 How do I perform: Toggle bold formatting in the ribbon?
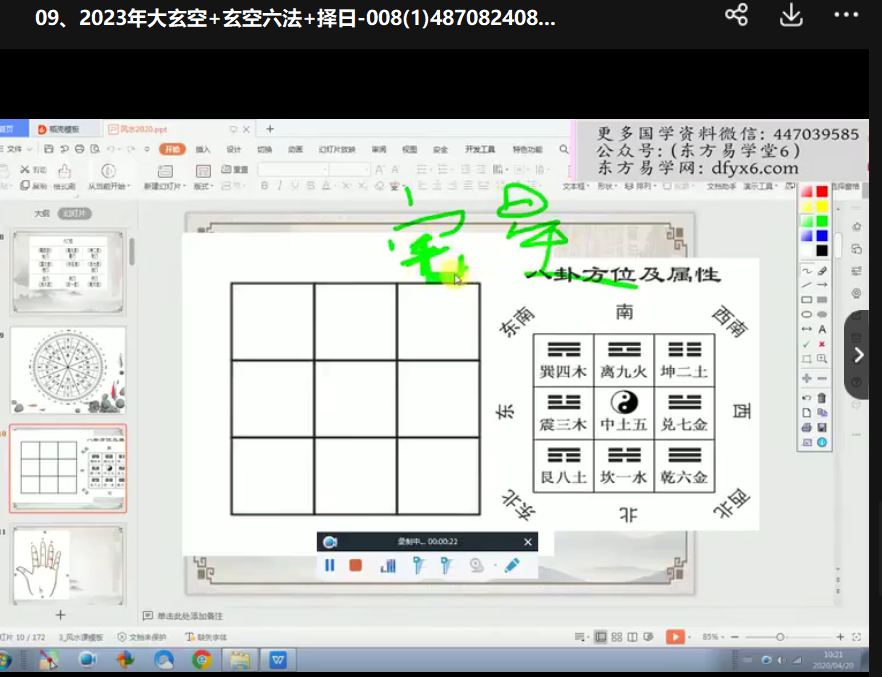pyautogui.click(x=265, y=186)
